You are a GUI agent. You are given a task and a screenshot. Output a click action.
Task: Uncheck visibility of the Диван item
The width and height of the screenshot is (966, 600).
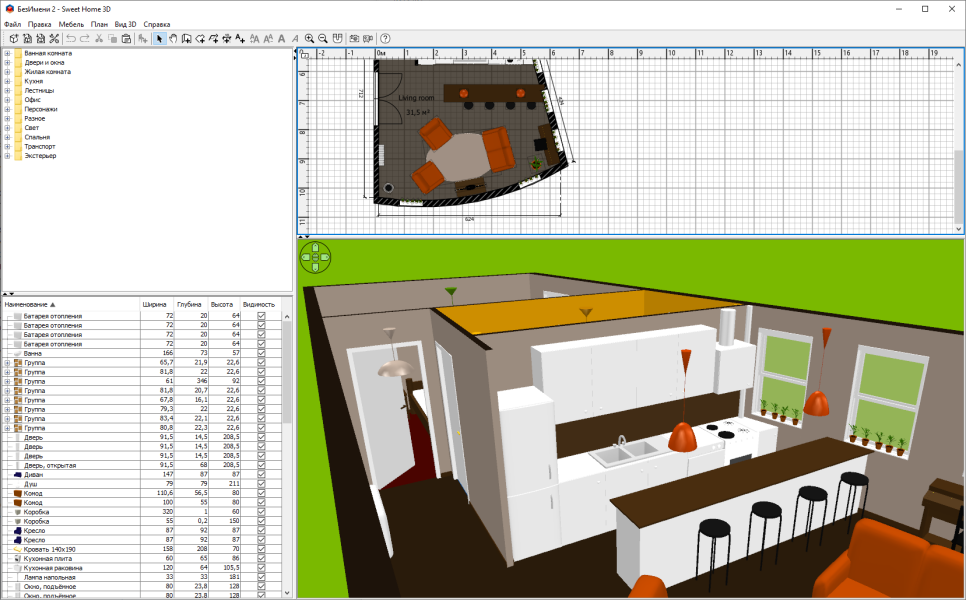261,475
